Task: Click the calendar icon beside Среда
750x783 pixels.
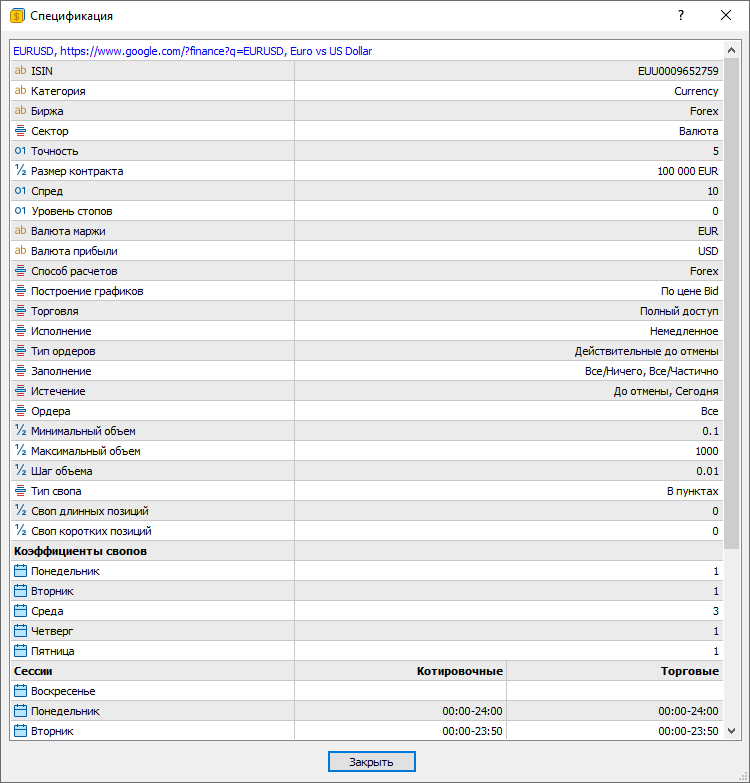Action: pyautogui.click(x=20, y=611)
